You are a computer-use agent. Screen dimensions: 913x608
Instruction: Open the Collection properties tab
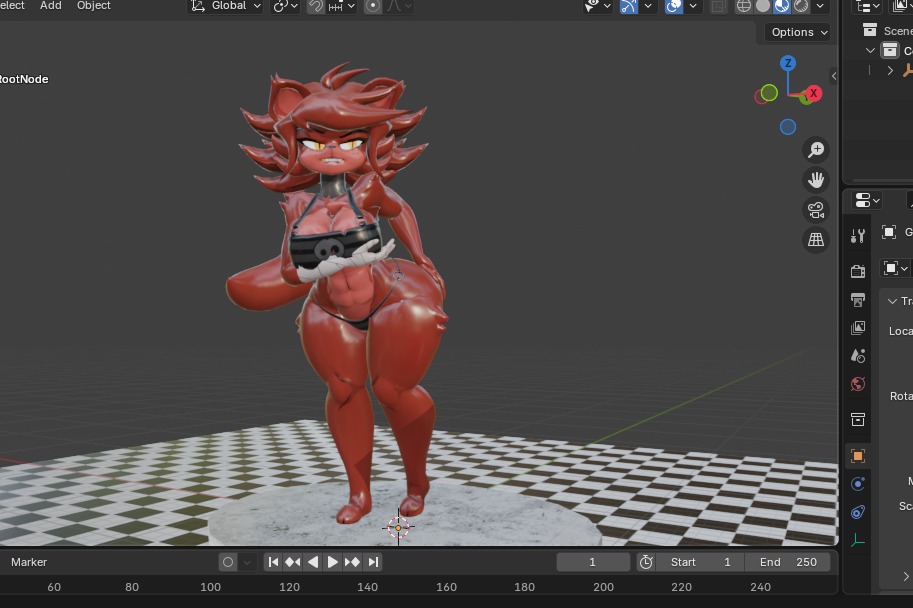858,419
